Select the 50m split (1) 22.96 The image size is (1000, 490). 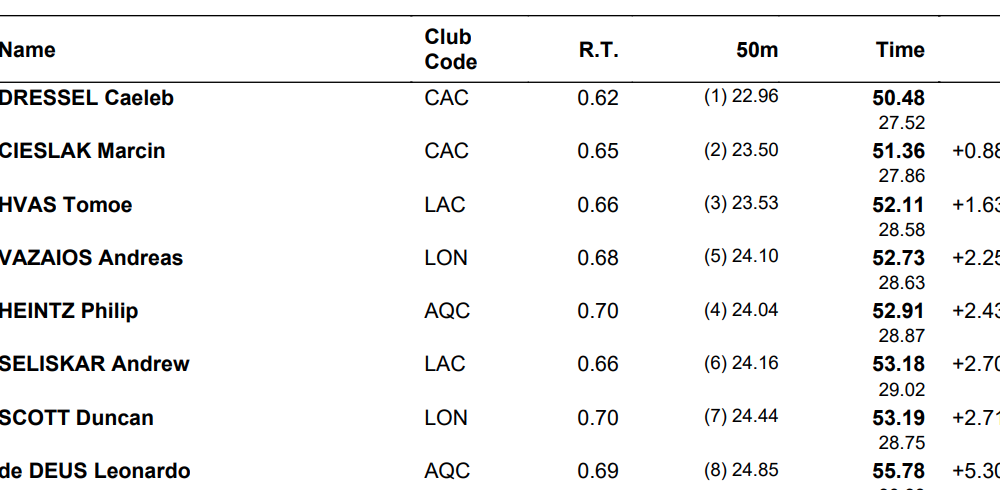point(741,97)
